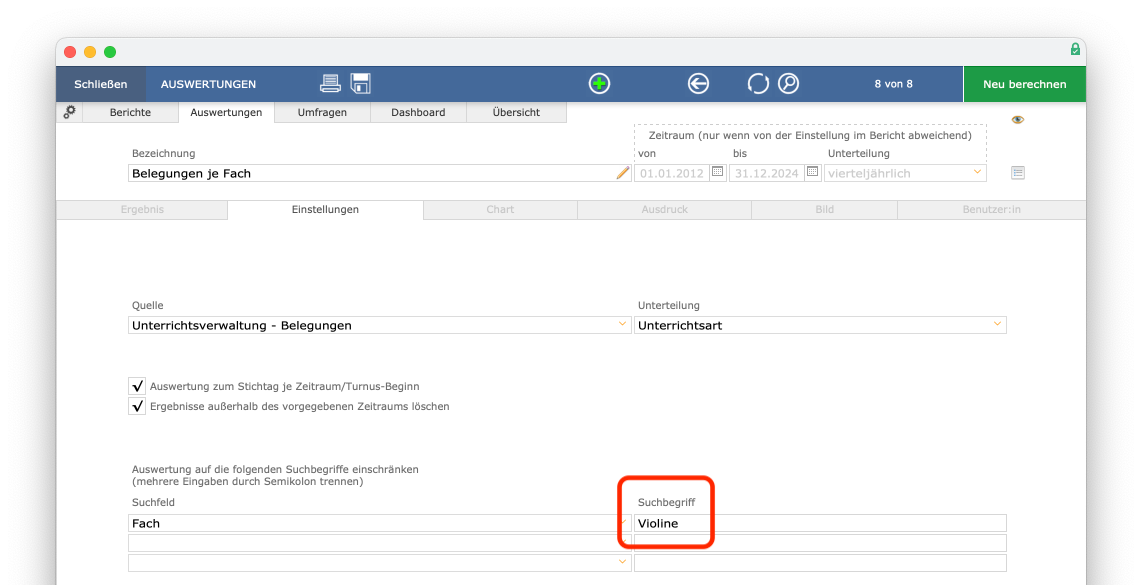Image resolution: width=1142 pixels, height=585 pixels.
Task: Click the printer icon in toolbar
Action: [x=330, y=84]
